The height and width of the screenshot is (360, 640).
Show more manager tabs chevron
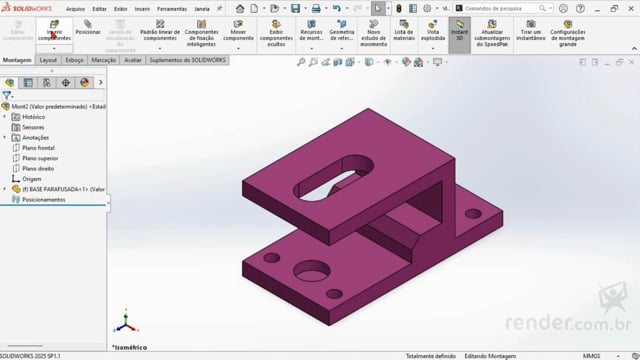pyautogui.click(x=101, y=82)
